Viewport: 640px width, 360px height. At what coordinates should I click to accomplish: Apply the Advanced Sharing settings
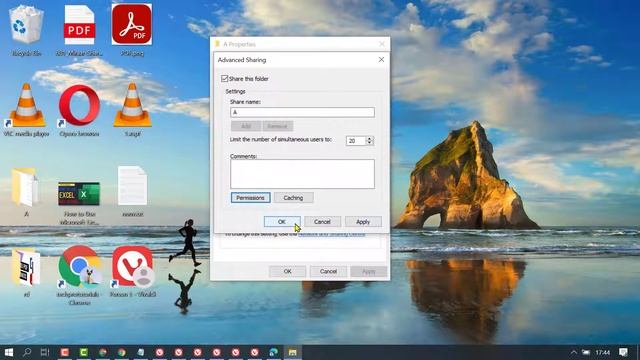(363, 222)
